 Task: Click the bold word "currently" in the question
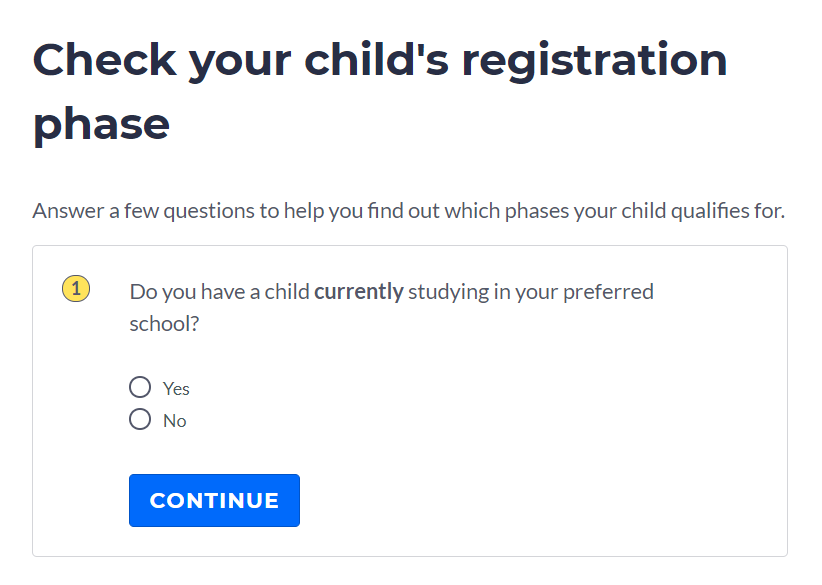click(358, 292)
